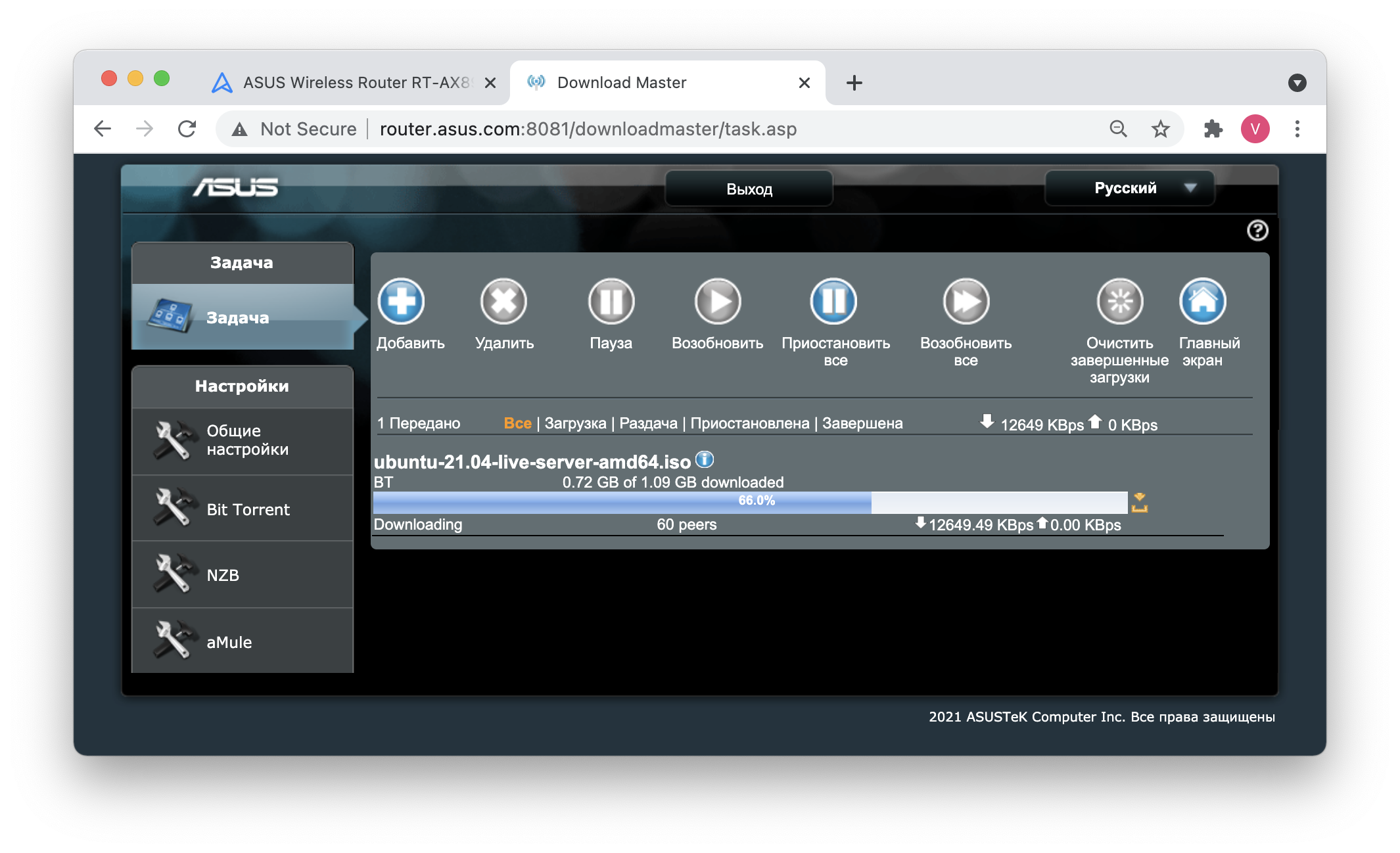Open Chrome extensions puzzle icon
The width and height of the screenshot is (1400, 853).
tap(1213, 129)
